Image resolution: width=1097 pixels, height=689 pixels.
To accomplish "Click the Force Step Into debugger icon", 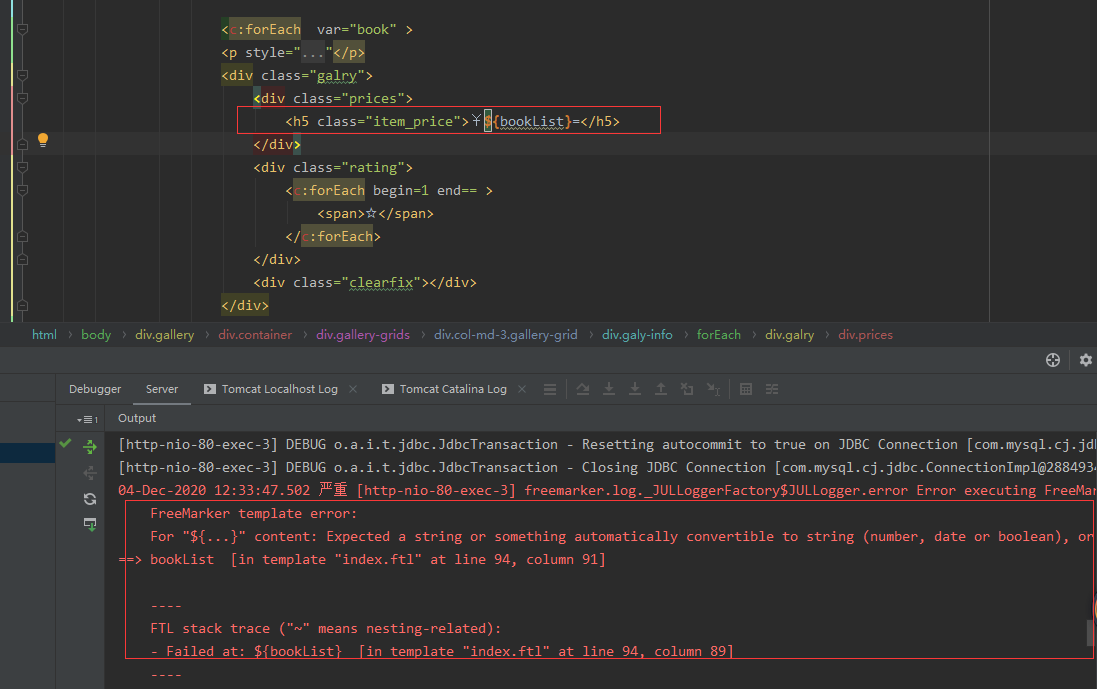I will click(x=635, y=389).
